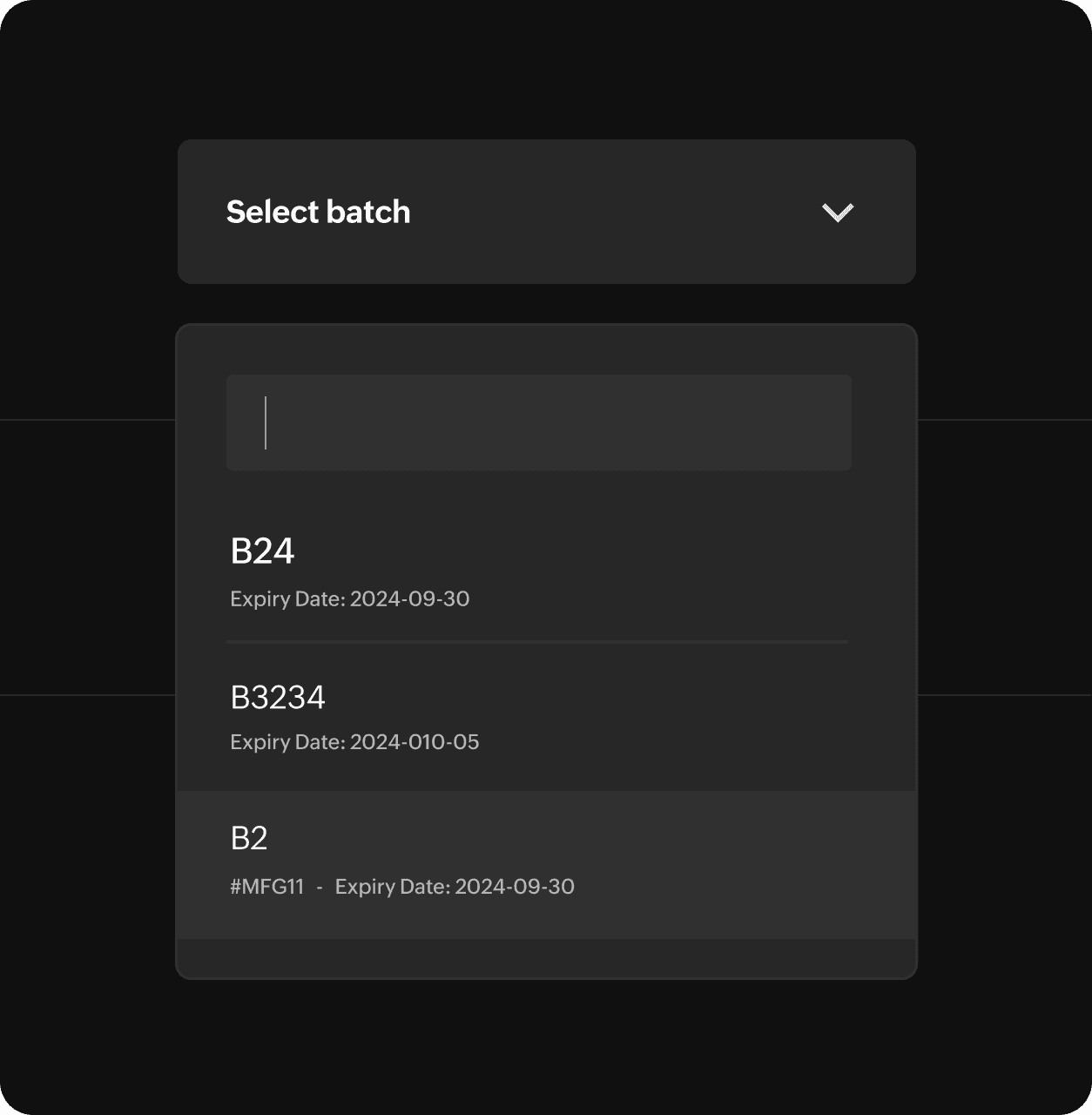Click the B3234 batch title

point(277,698)
